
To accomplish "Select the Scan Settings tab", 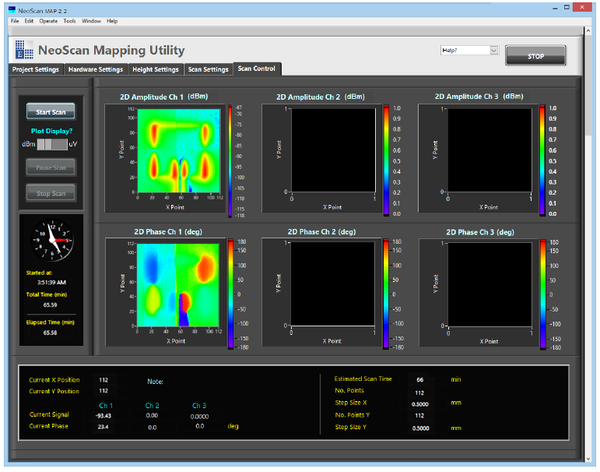I will (x=208, y=70).
